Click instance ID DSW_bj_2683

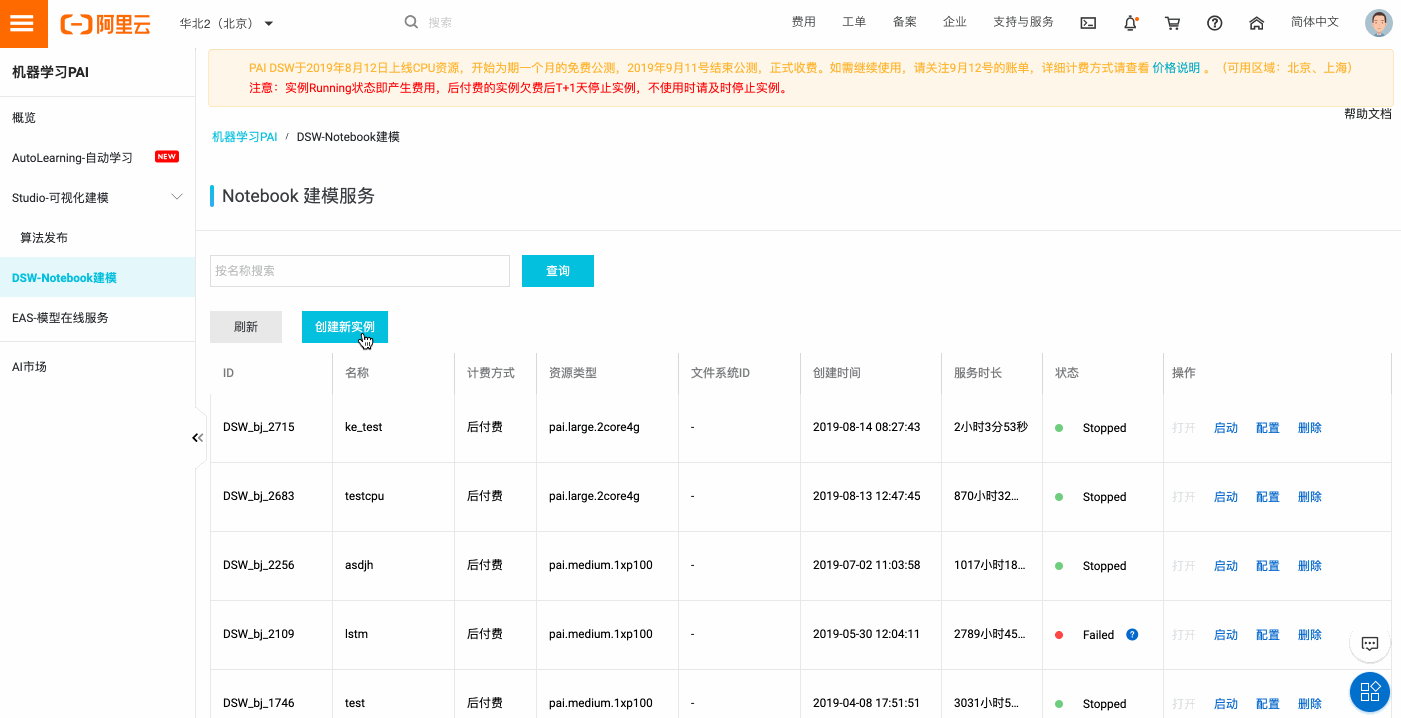(259, 496)
